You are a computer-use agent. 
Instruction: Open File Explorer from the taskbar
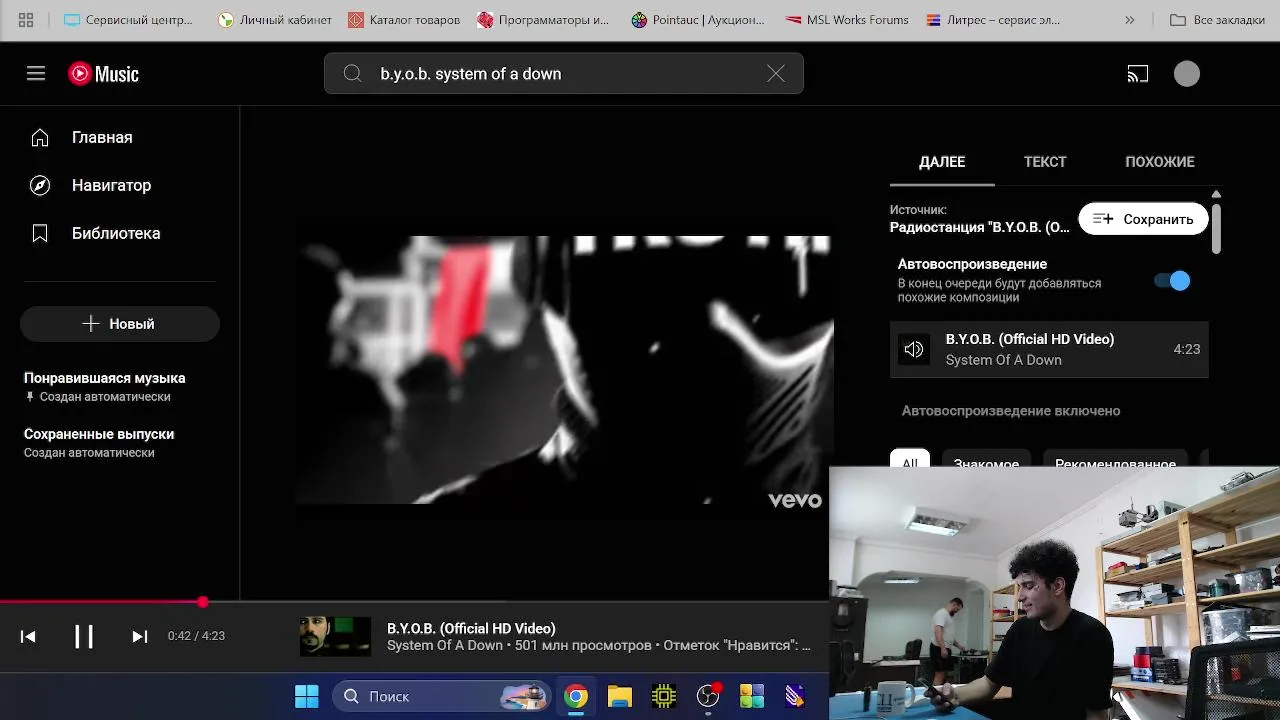pos(620,696)
